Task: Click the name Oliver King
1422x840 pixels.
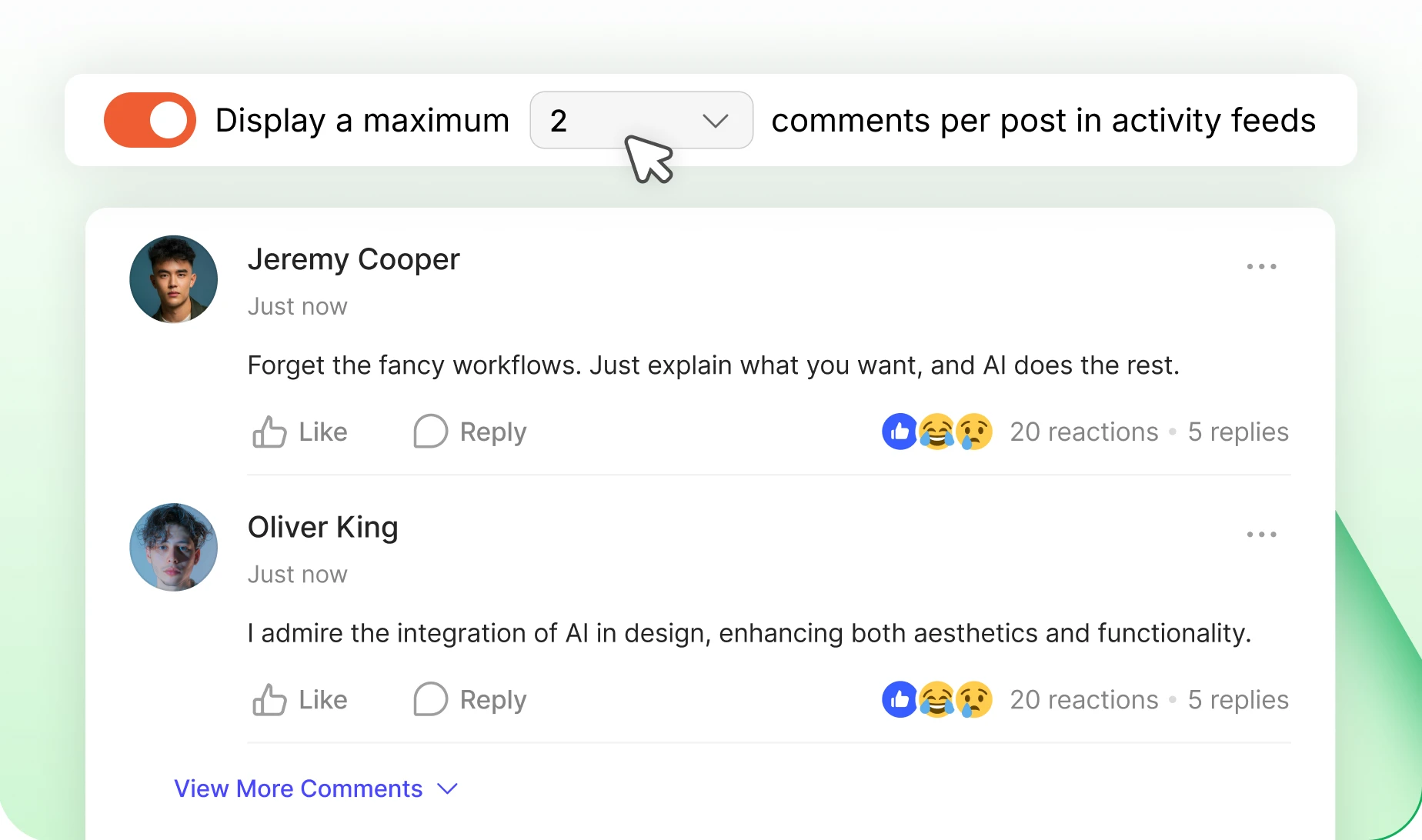Action: 323,527
